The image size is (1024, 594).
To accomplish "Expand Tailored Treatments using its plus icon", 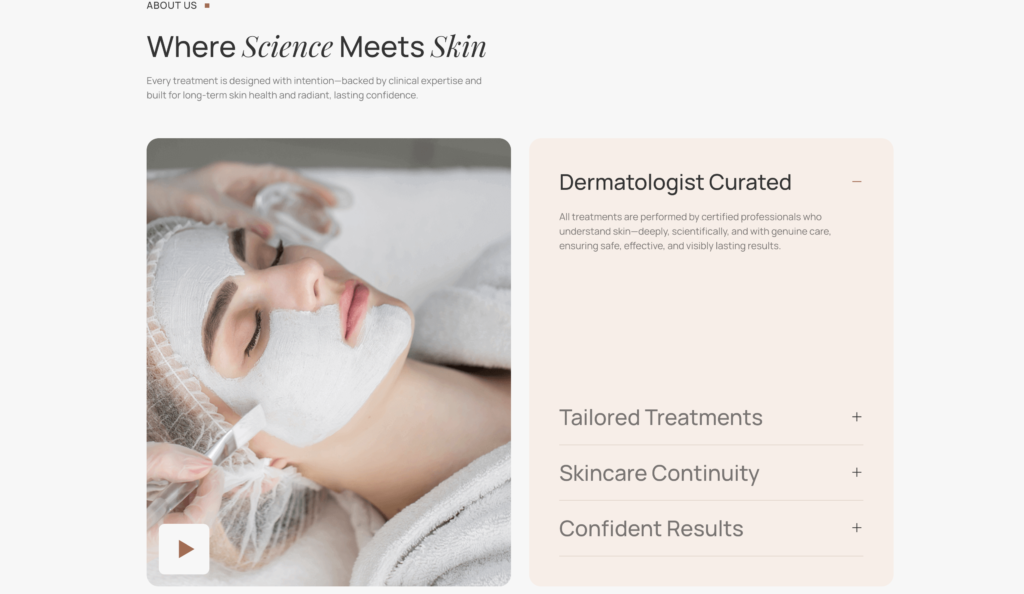I will click(857, 416).
